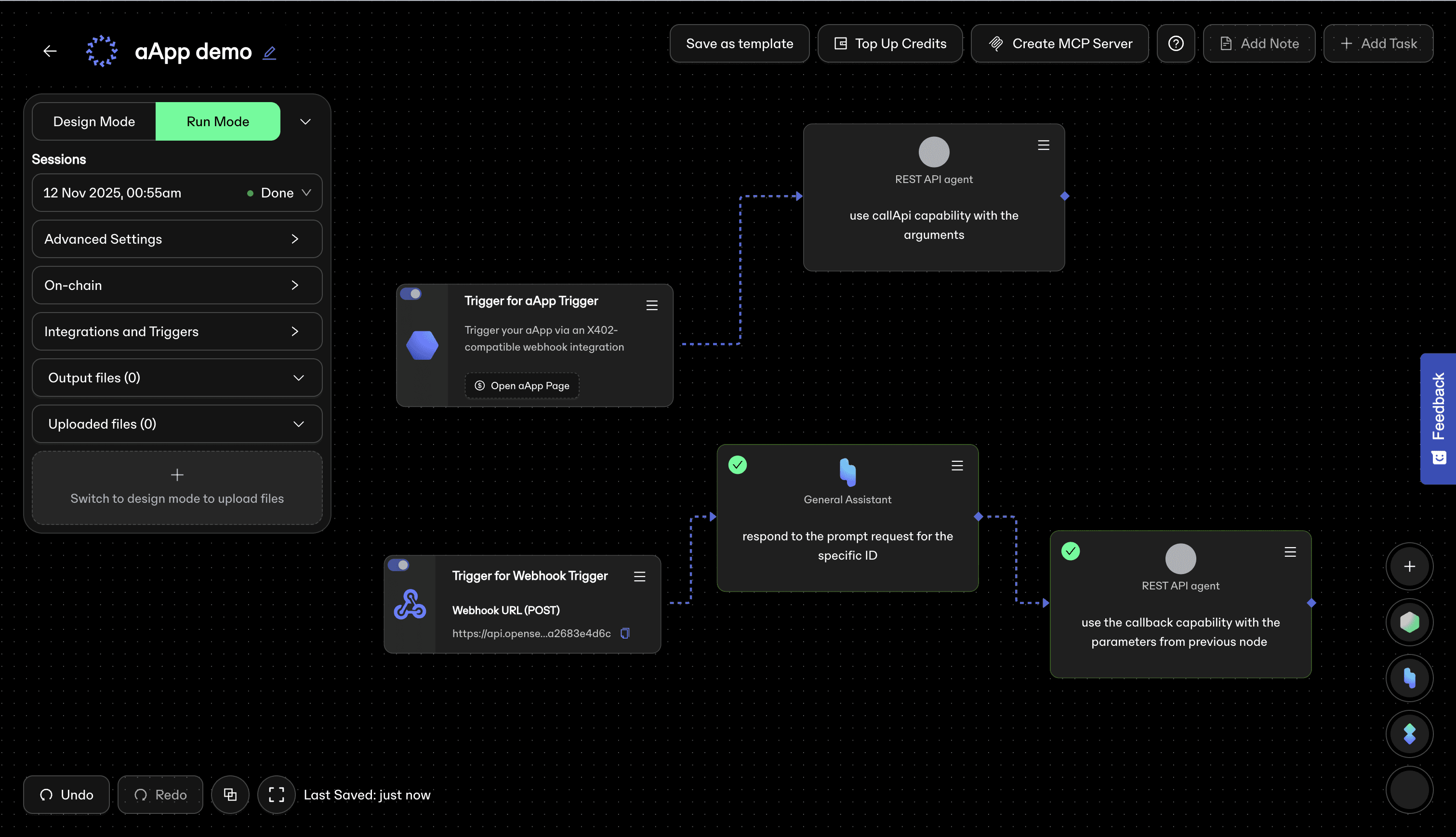1456x837 pixels.
Task: Disable the Trigger for aApp Trigger toggle
Action: (x=411, y=293)
